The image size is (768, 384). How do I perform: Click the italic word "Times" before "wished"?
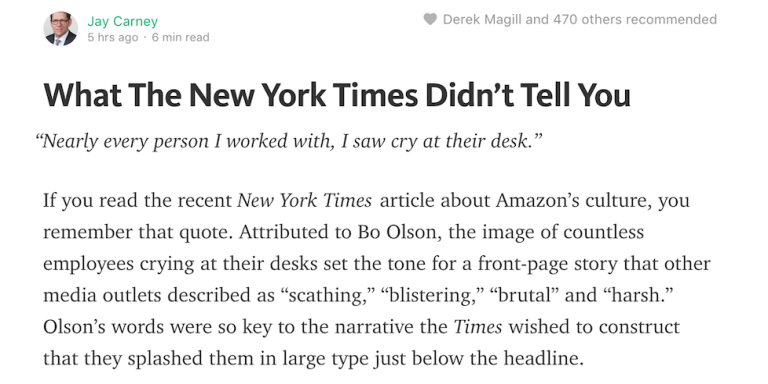point(478,327)
